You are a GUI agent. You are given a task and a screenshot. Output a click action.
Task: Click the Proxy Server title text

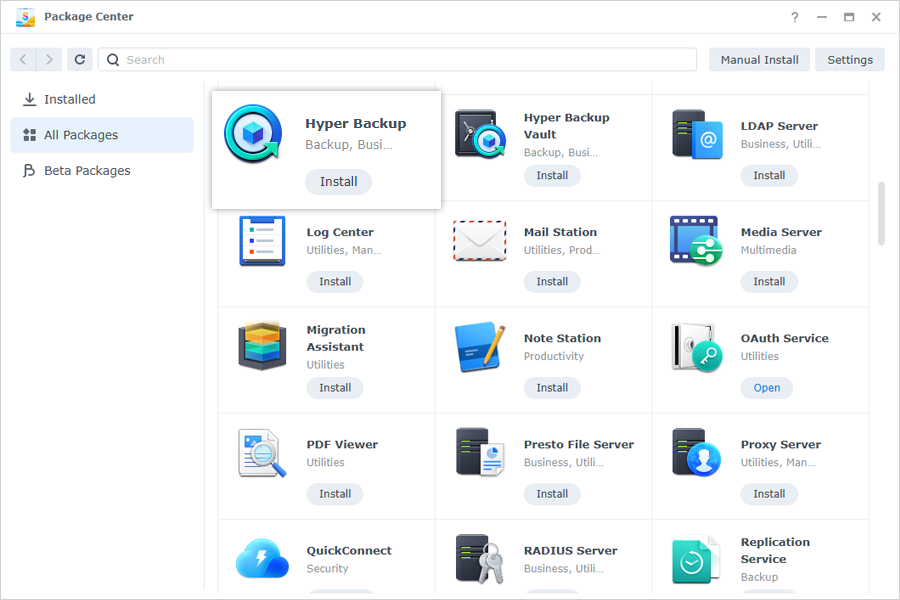coord(781,445)
